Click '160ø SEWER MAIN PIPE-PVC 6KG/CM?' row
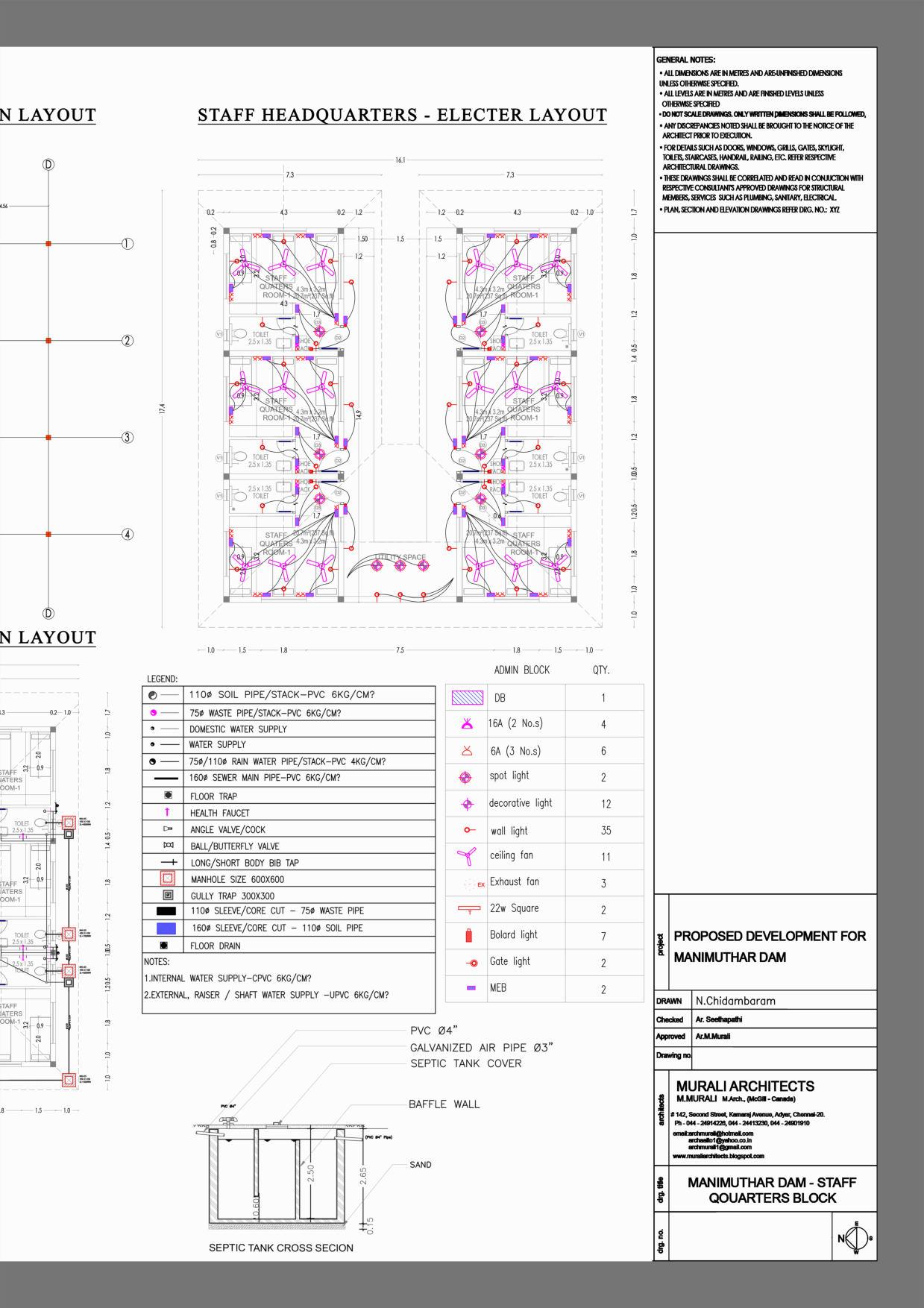Screen dimensions: 924x1308 289,778
